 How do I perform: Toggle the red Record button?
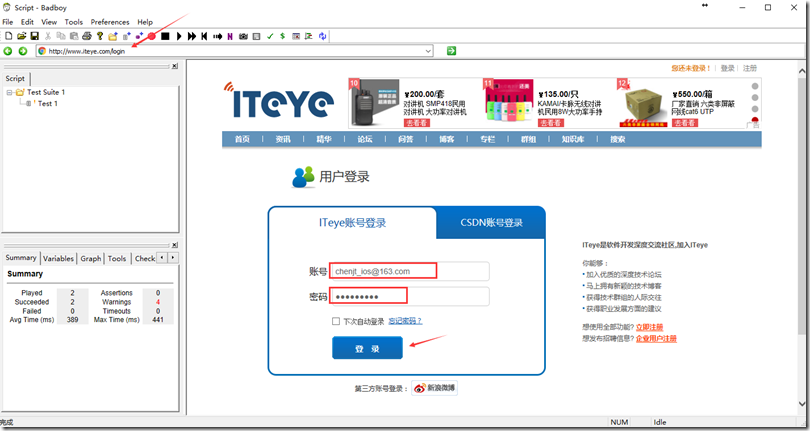click(x=152, y=36)
